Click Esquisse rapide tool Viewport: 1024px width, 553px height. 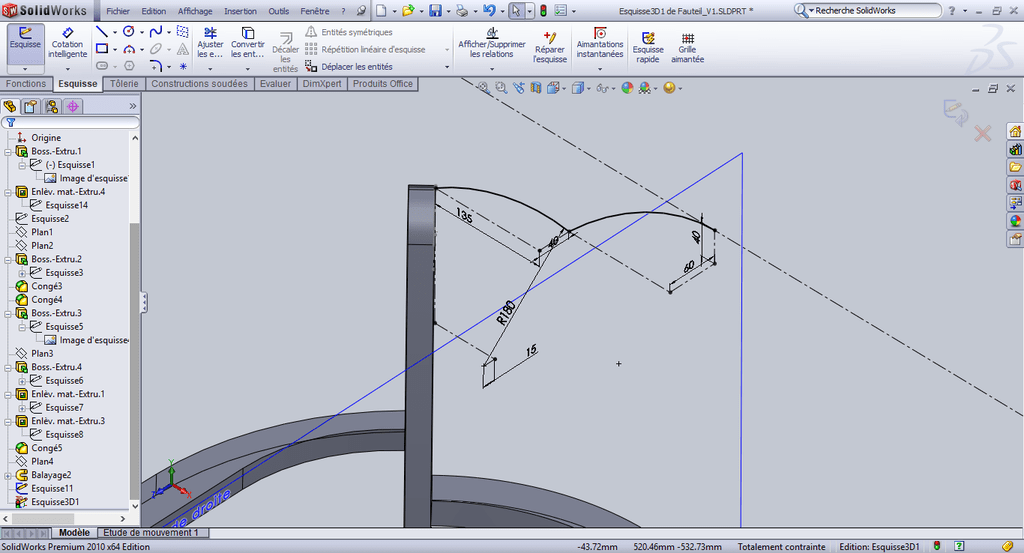[648, 47]
